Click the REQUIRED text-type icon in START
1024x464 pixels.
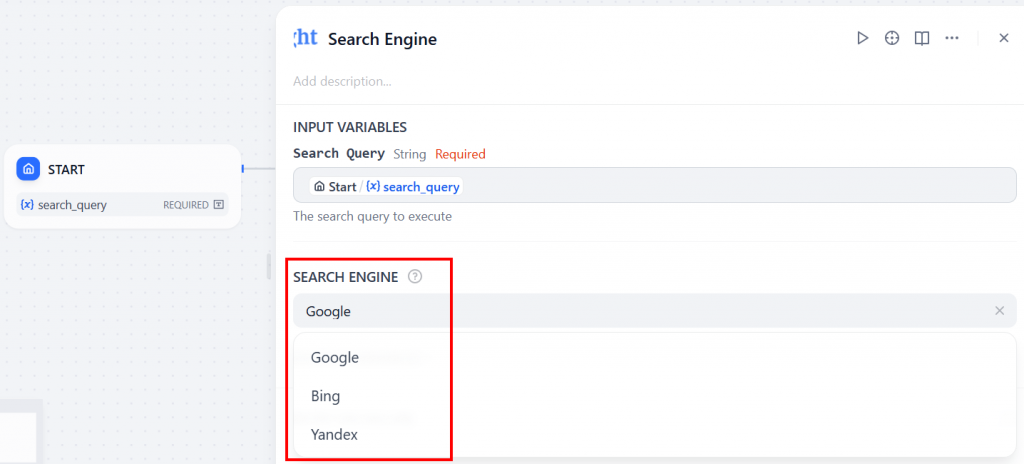219,205
